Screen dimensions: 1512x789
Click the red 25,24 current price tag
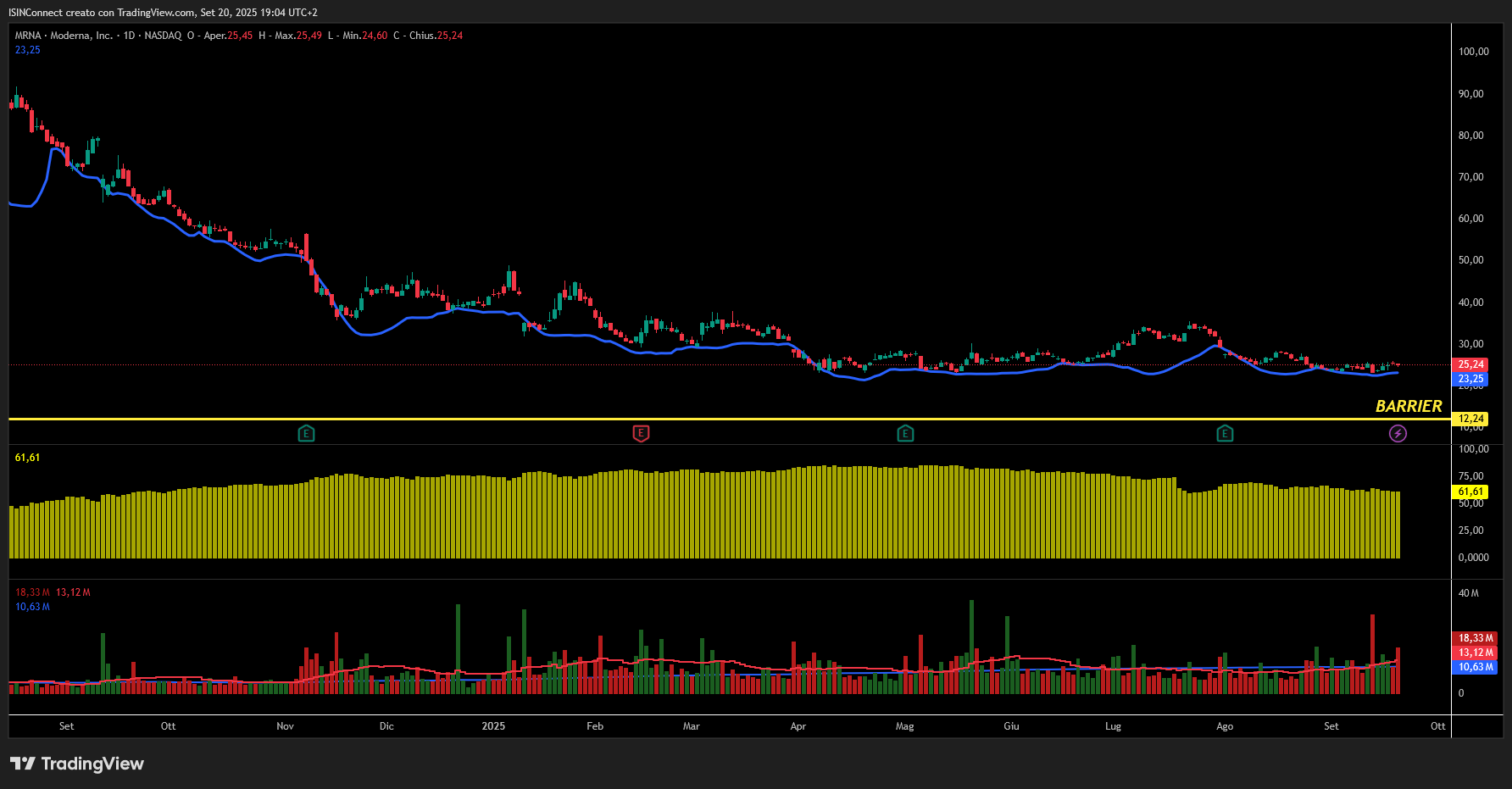[1470, 364]
